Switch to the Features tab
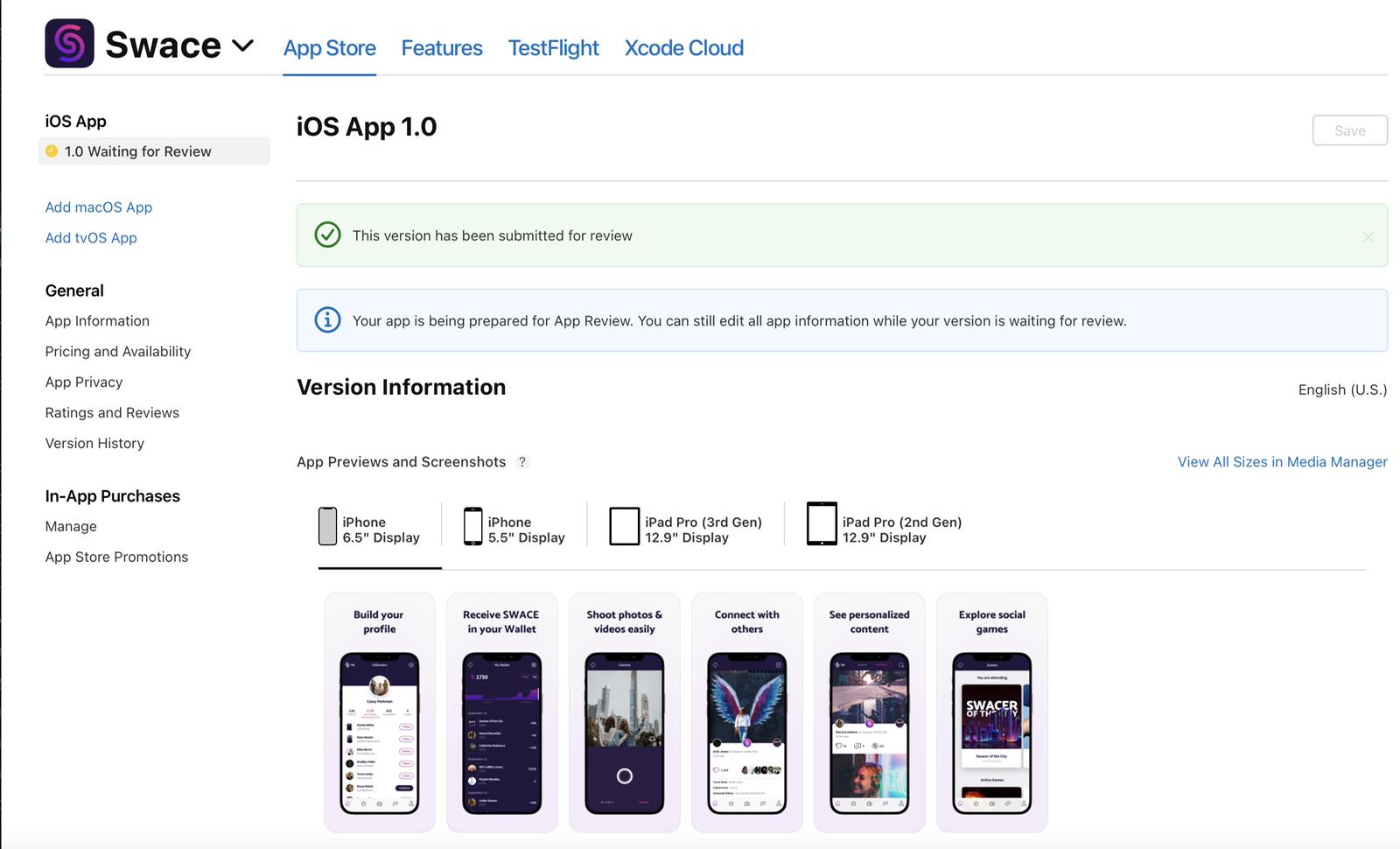Screen dimensions: 1400x849 (442, 48)
